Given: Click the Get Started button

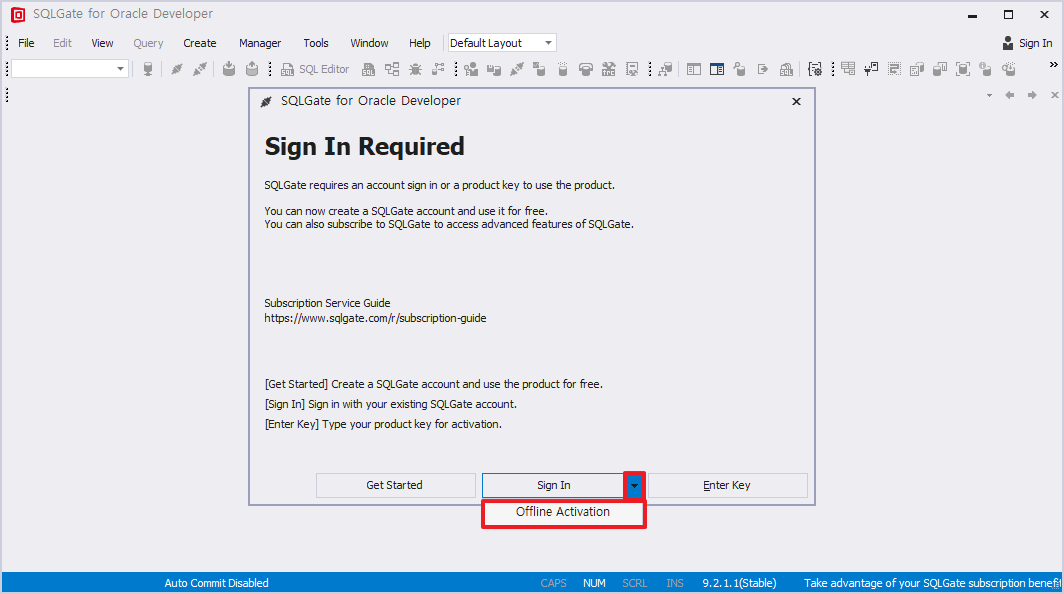Looking at the screenshot, I should click(x=395, y=485).
